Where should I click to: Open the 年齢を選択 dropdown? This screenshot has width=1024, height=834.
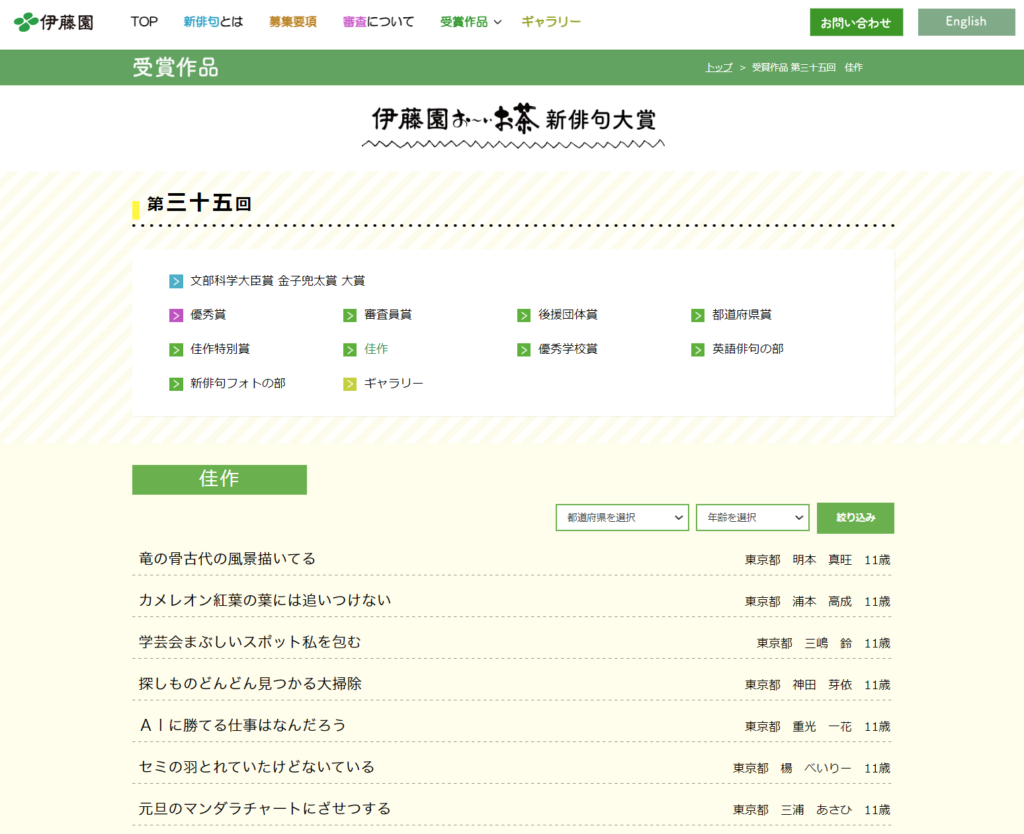pyautogui.click(x=752, y=517)
